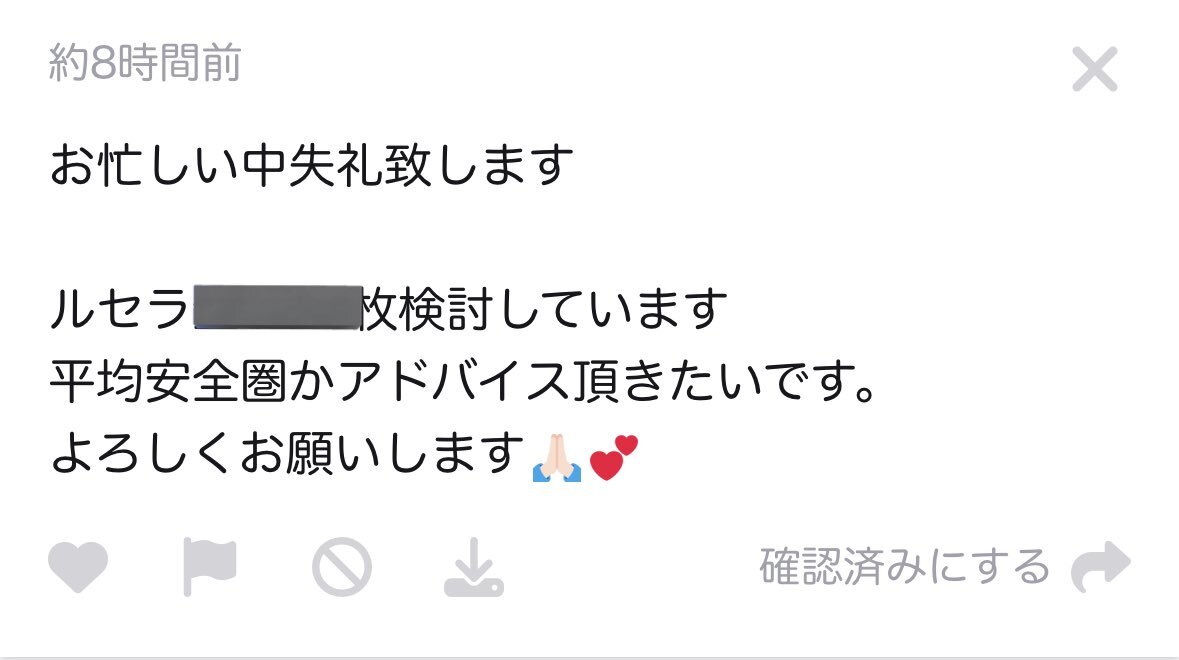Click the gray redacted block

(277, 307)
